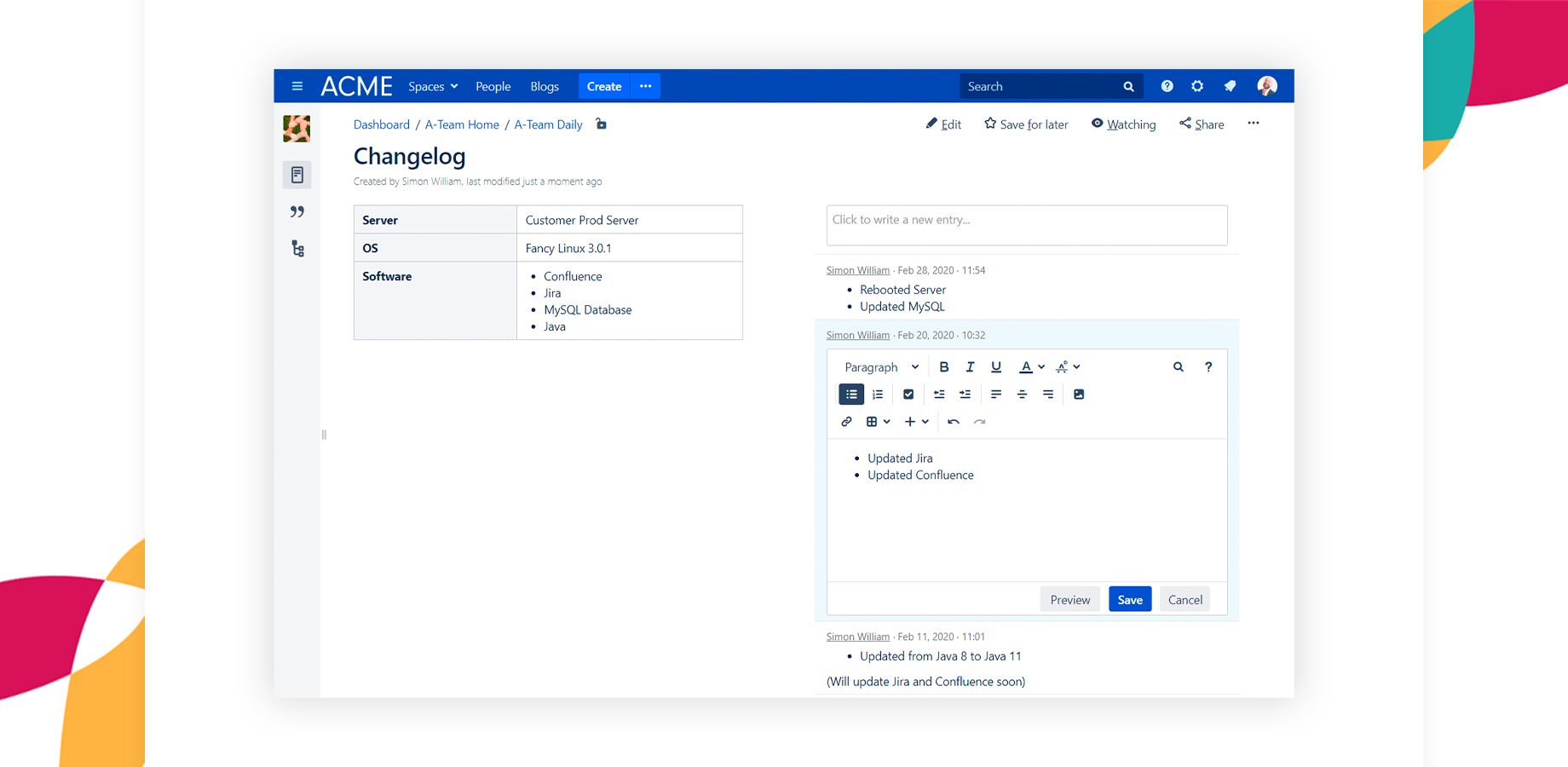The height and width of the screenshot is (767, 1568).
Task: Expand the text color picker arrow
Action: coord(1041,367)
